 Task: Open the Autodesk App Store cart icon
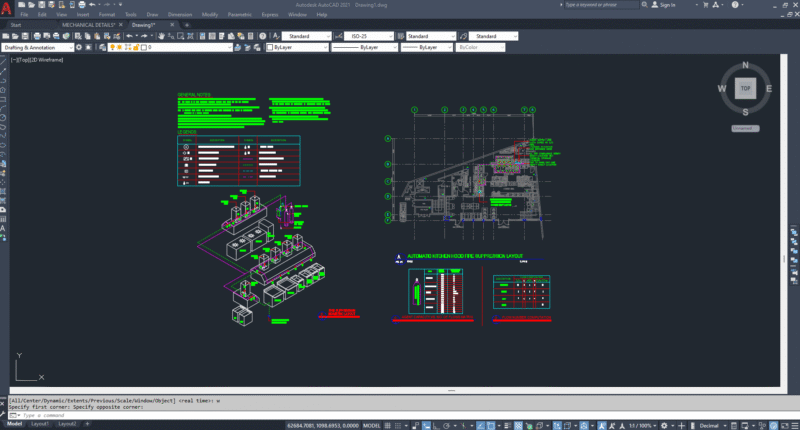coord(706,5)
